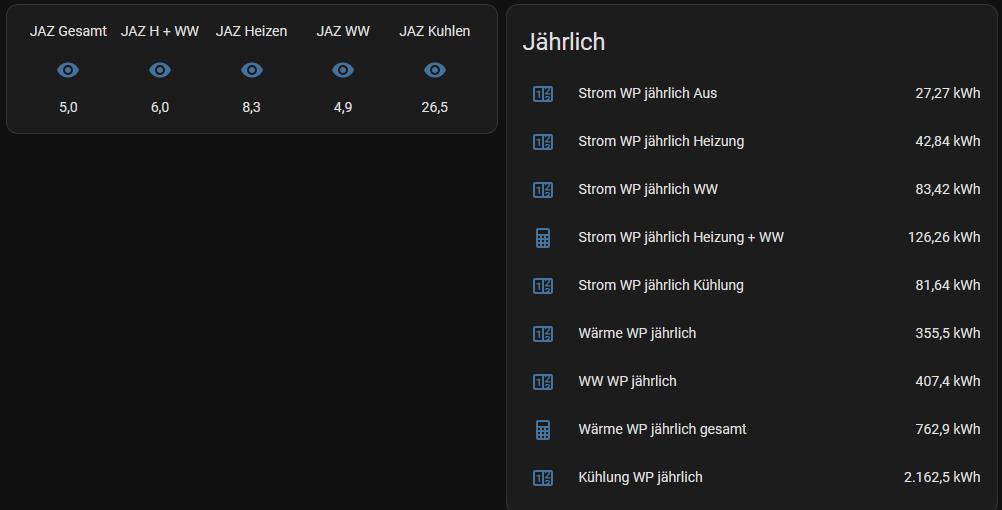
Task: Click meter icon beside Strom WP jährlich Kühlung
Action: tap(543, 286)
